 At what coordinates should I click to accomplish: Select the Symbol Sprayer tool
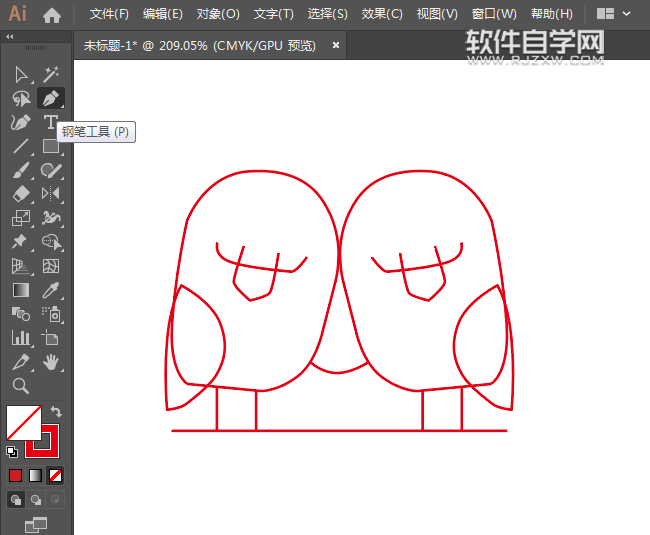[x=51, y=314]
